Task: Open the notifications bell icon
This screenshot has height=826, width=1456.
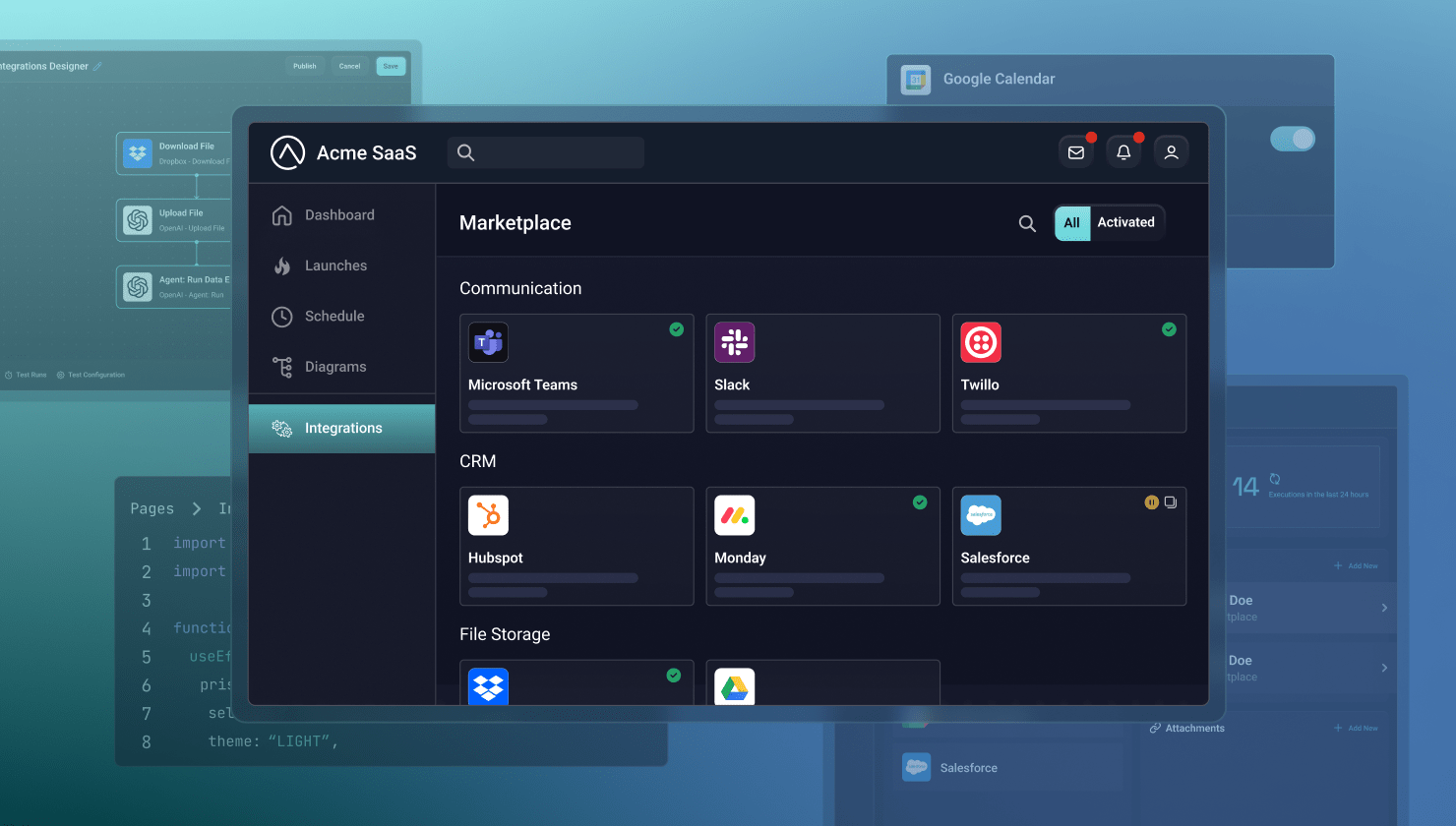Action: point(1123,152)
